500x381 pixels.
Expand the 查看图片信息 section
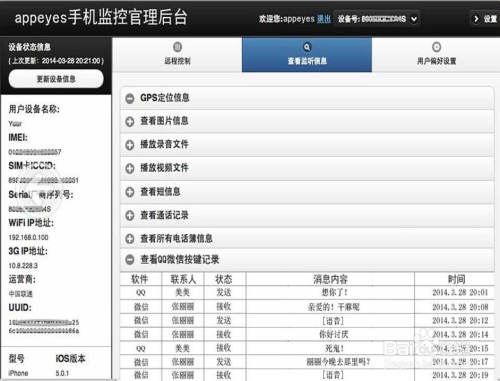pos(307,121)
